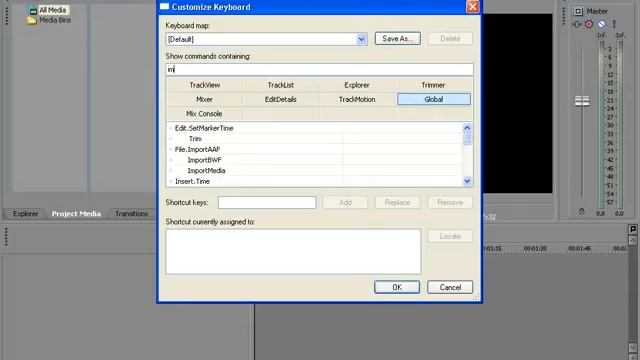Focus the Shortcut keys input field
The image size is (640, 360).
[267, 202]
